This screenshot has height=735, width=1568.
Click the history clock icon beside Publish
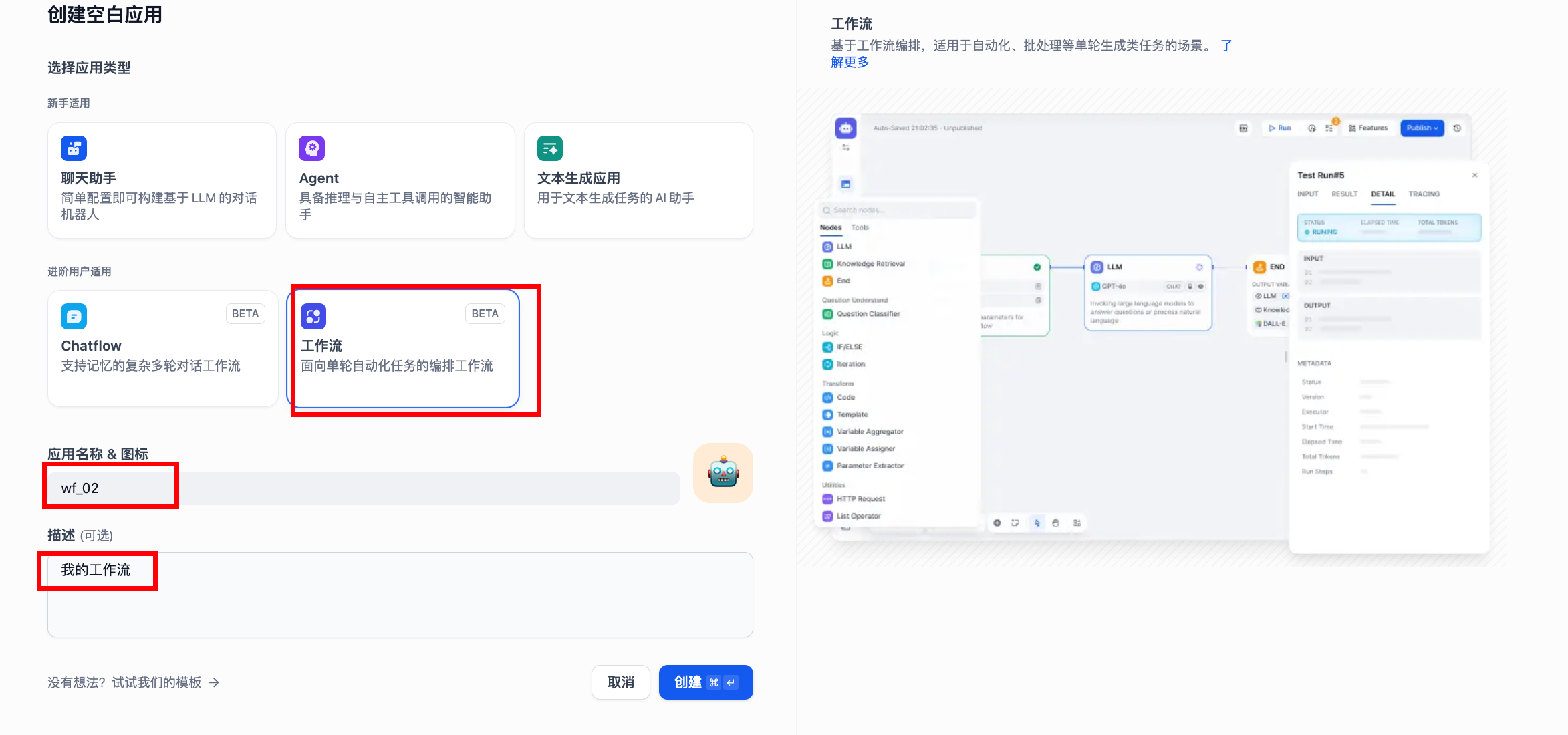[1457, 128]
